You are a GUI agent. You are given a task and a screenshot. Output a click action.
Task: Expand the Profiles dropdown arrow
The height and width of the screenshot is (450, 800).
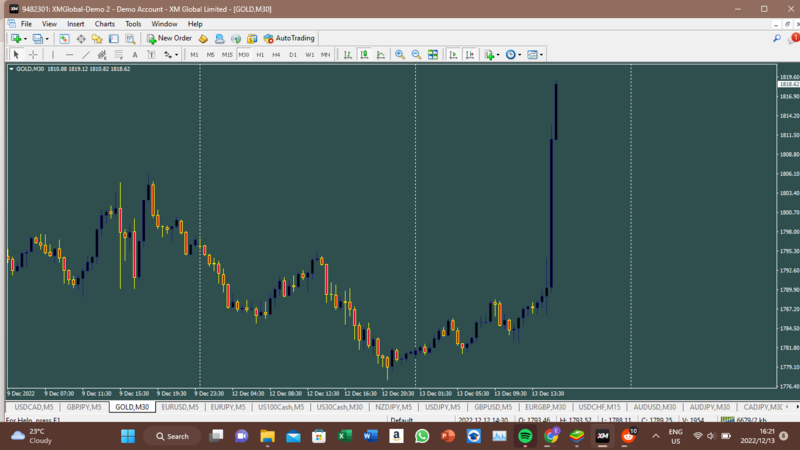coord(47,39)
